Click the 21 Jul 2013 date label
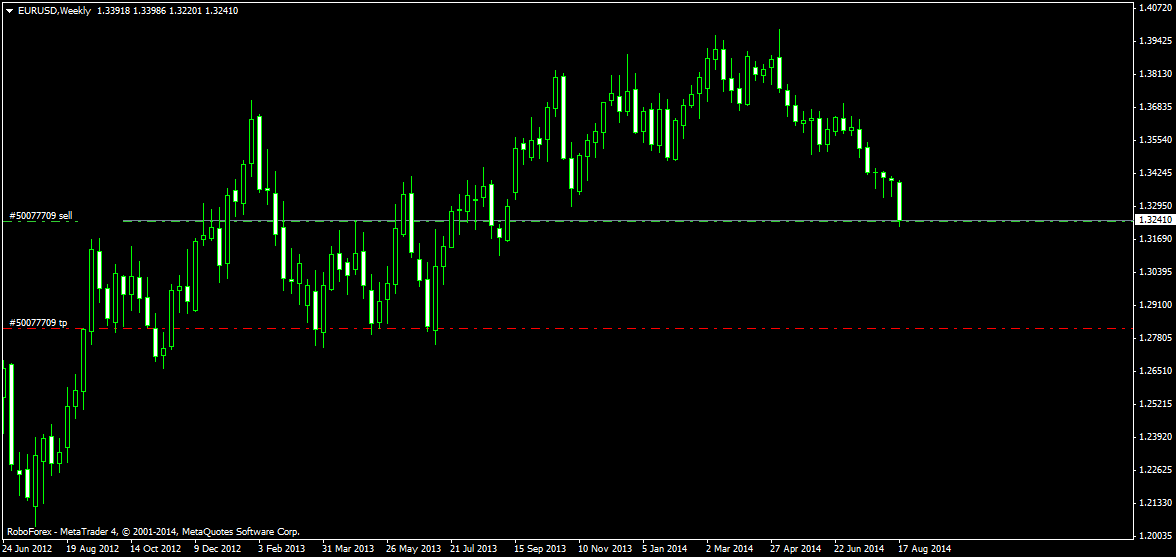The height and width of the screenshot is (557, 1176). point(476,549)
